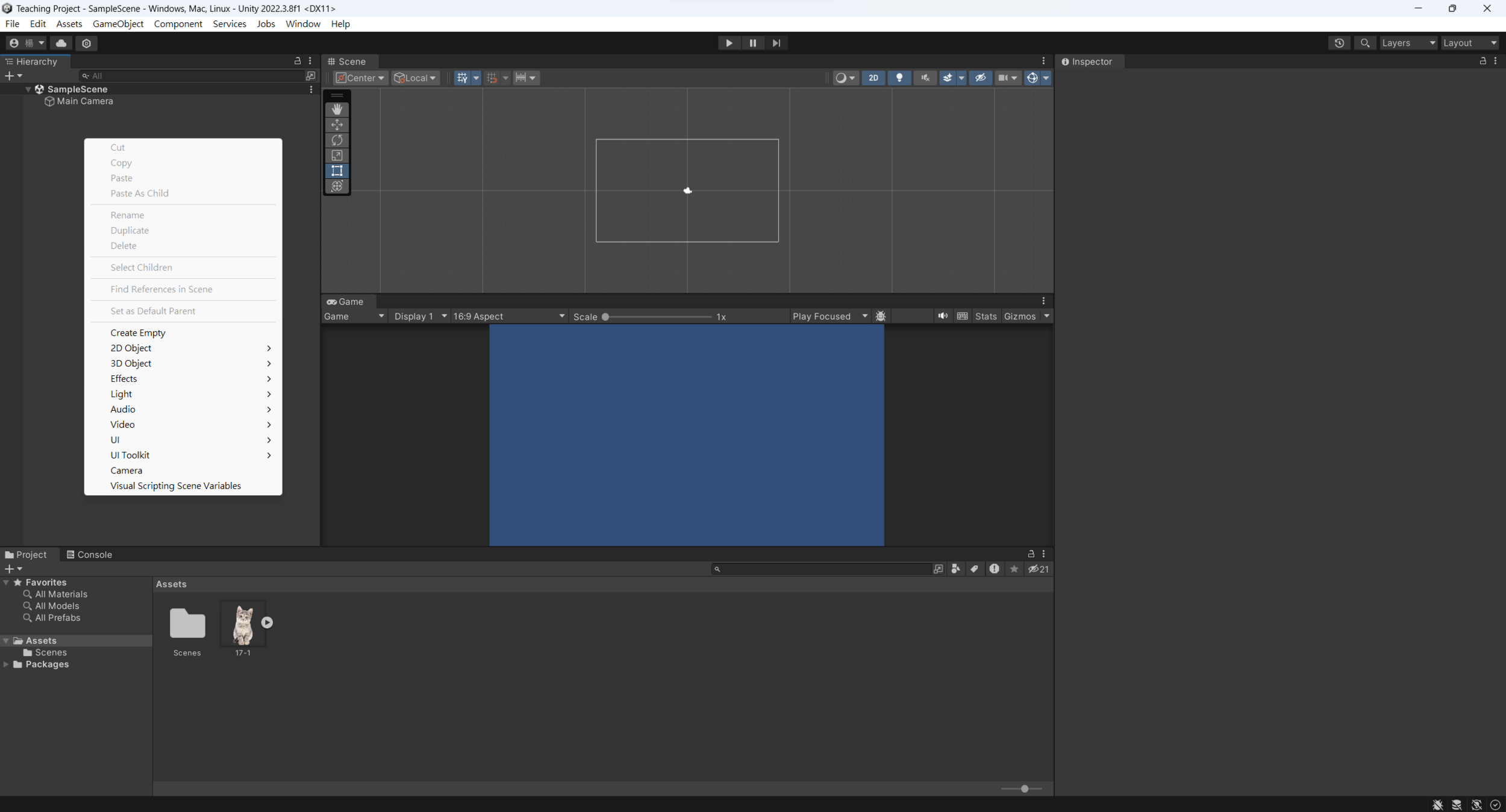Toggle scene audio mute
1506x812 pixels.
point(925,78)
